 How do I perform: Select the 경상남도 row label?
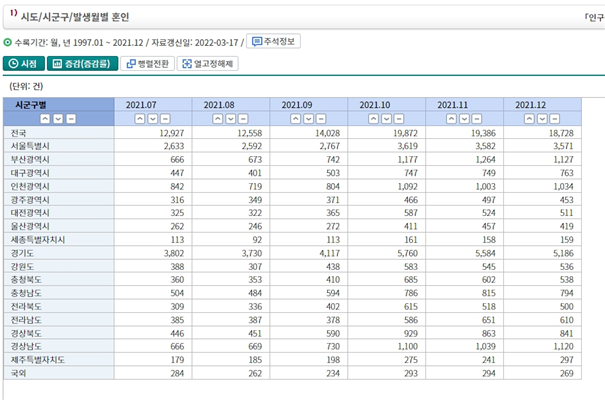pyautogui.click(x=26, y=347)
